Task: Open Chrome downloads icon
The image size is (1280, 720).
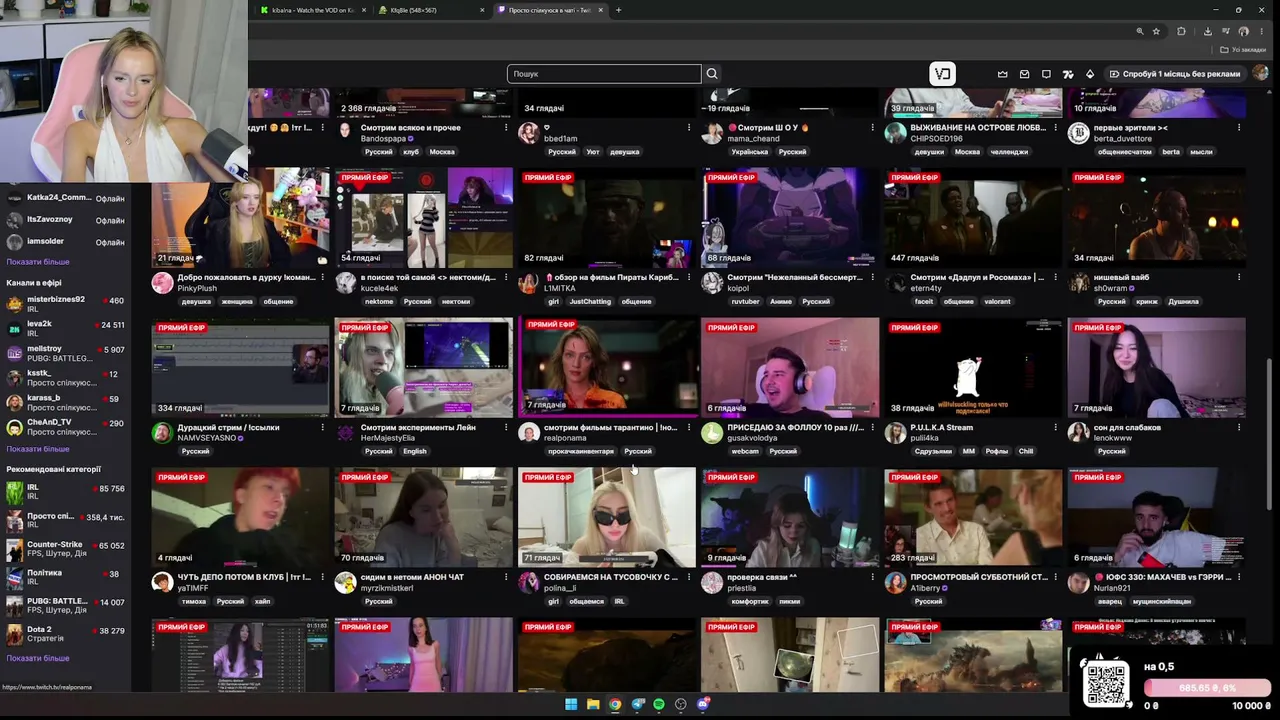Action: [x=1207, y=31]
